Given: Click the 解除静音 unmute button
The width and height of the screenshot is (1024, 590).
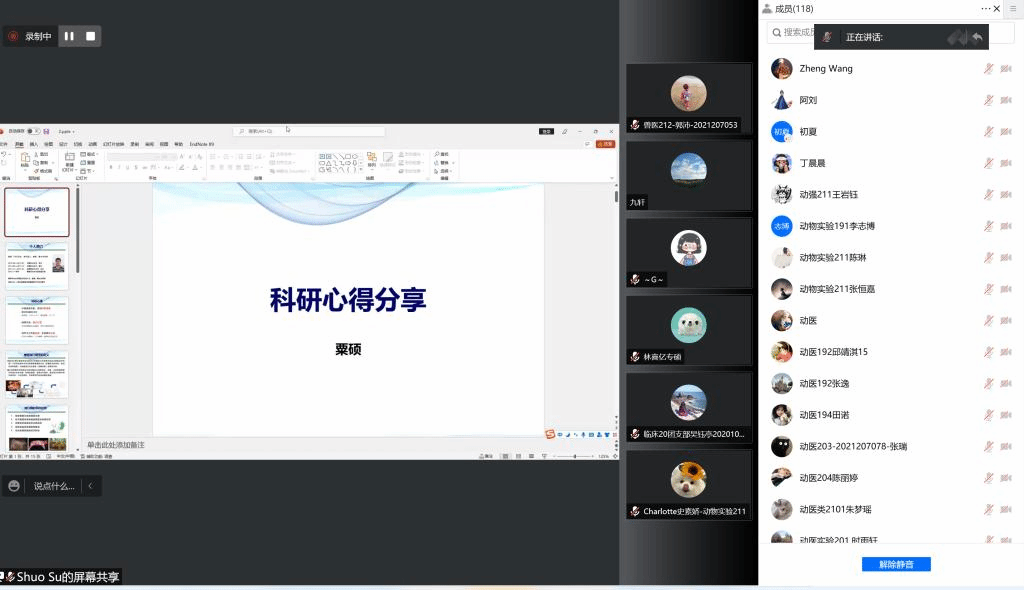Looking at the screenshot, I should [896, 564].
